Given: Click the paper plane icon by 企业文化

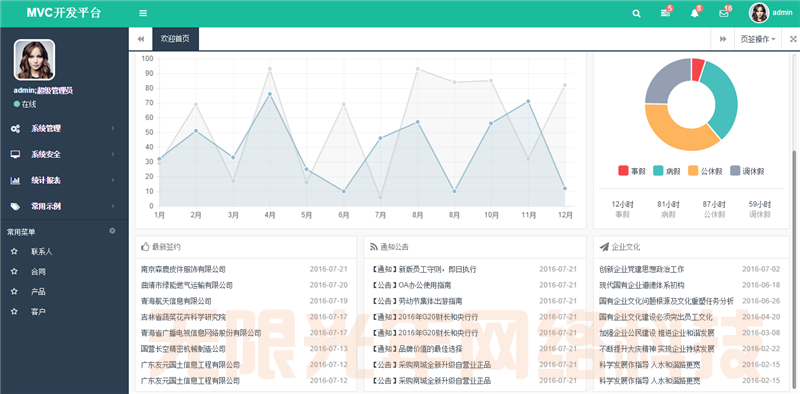Looking at the screenshot, I should [x=604, y=247].
